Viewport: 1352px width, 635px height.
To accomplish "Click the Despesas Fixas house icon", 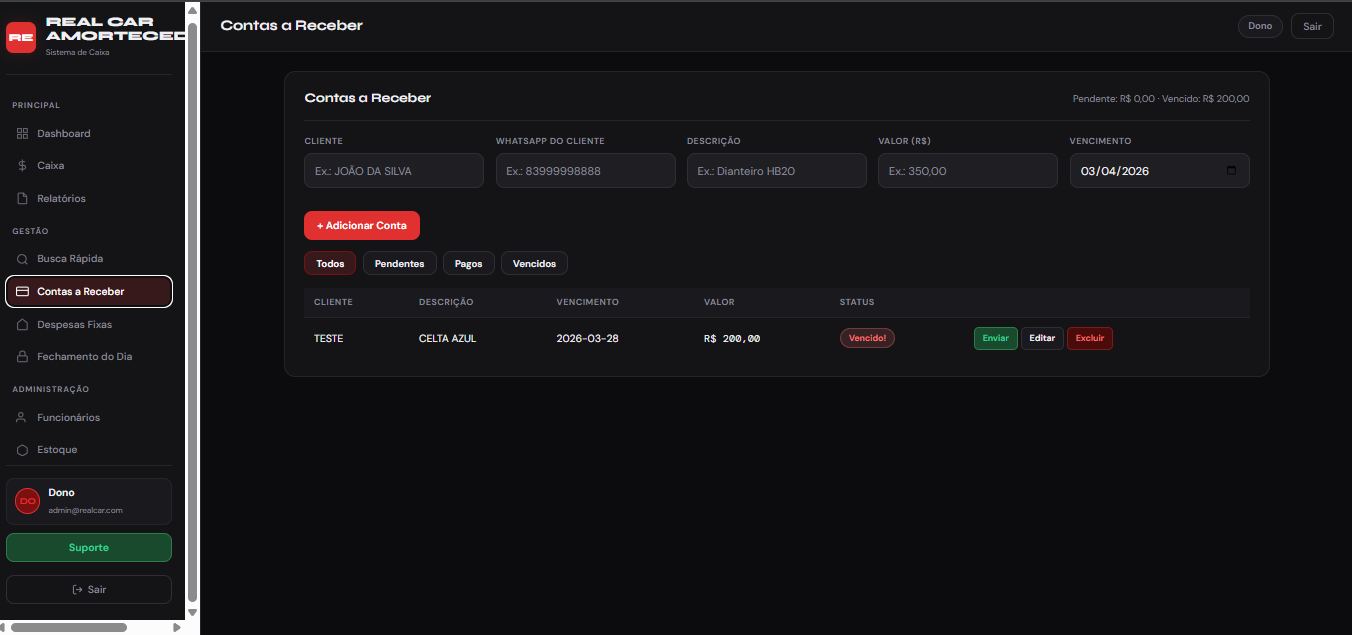I will 22,325.
